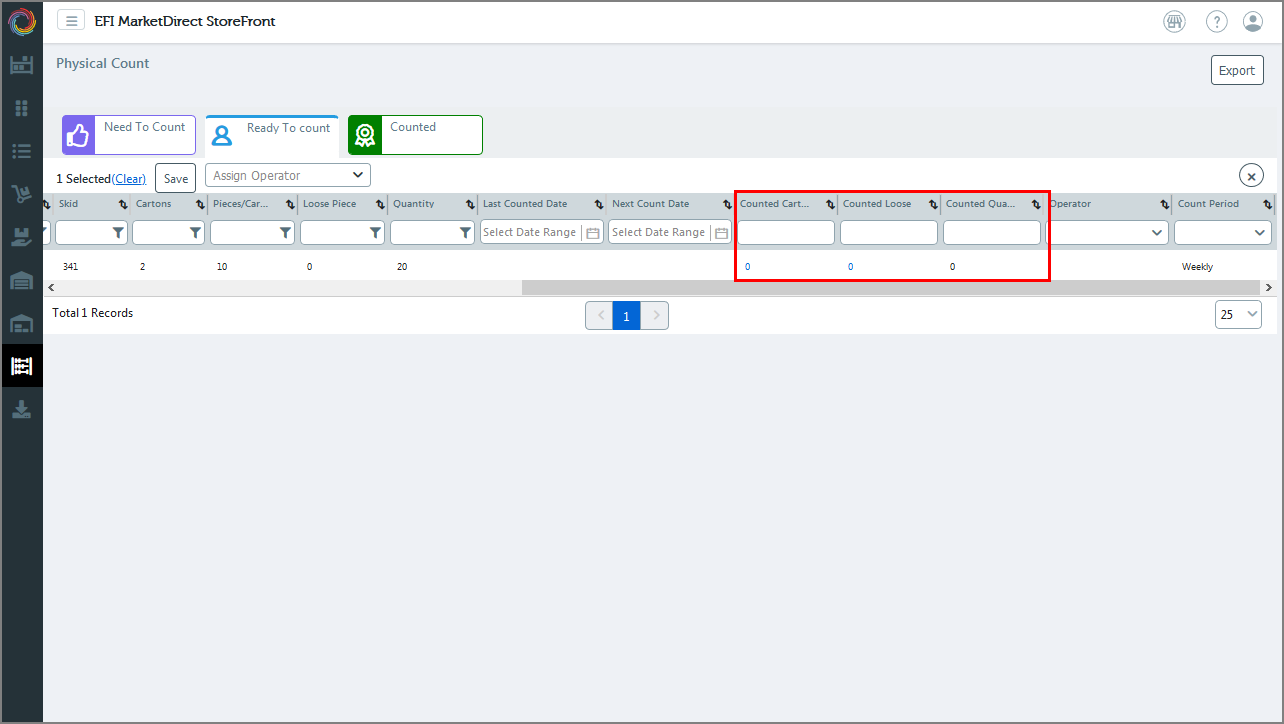Click the horizontal scrollbar thumb under the table
Screen dimensions: 1284x724
(x=890, y=287)
